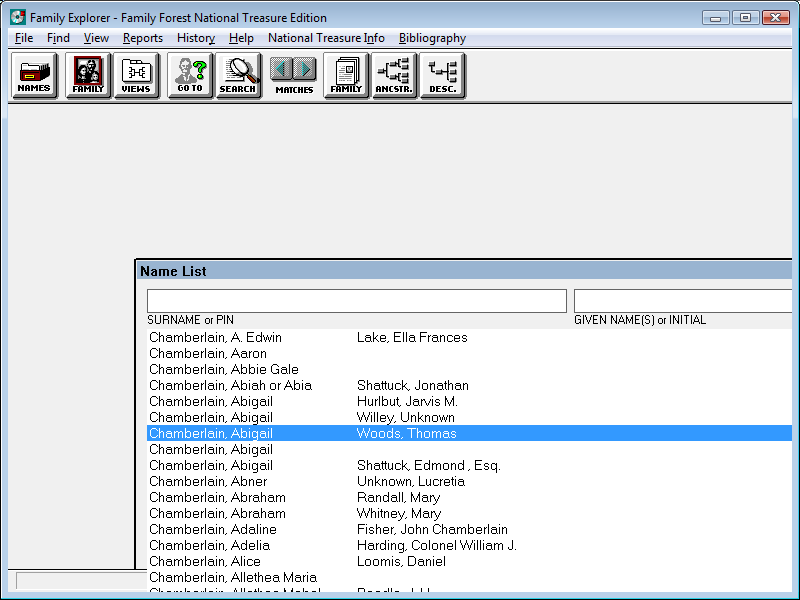Open National Treasure Info menu
The height and width of the screenshot is (600, 800).
[x=326, y=38]
